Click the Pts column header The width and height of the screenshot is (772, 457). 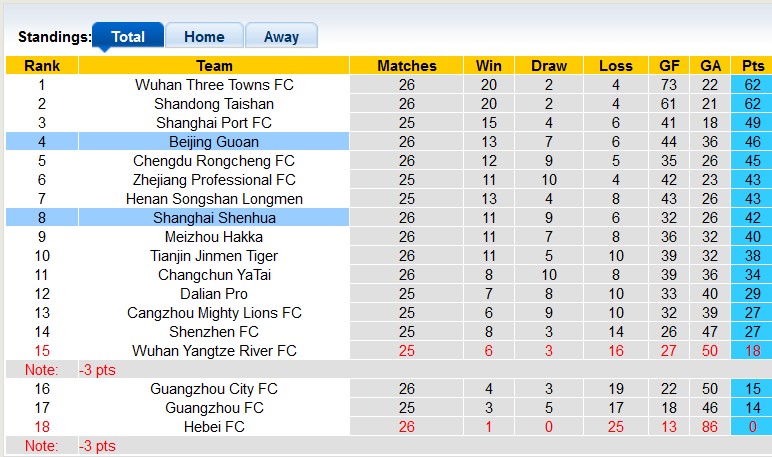pos(752,66)
